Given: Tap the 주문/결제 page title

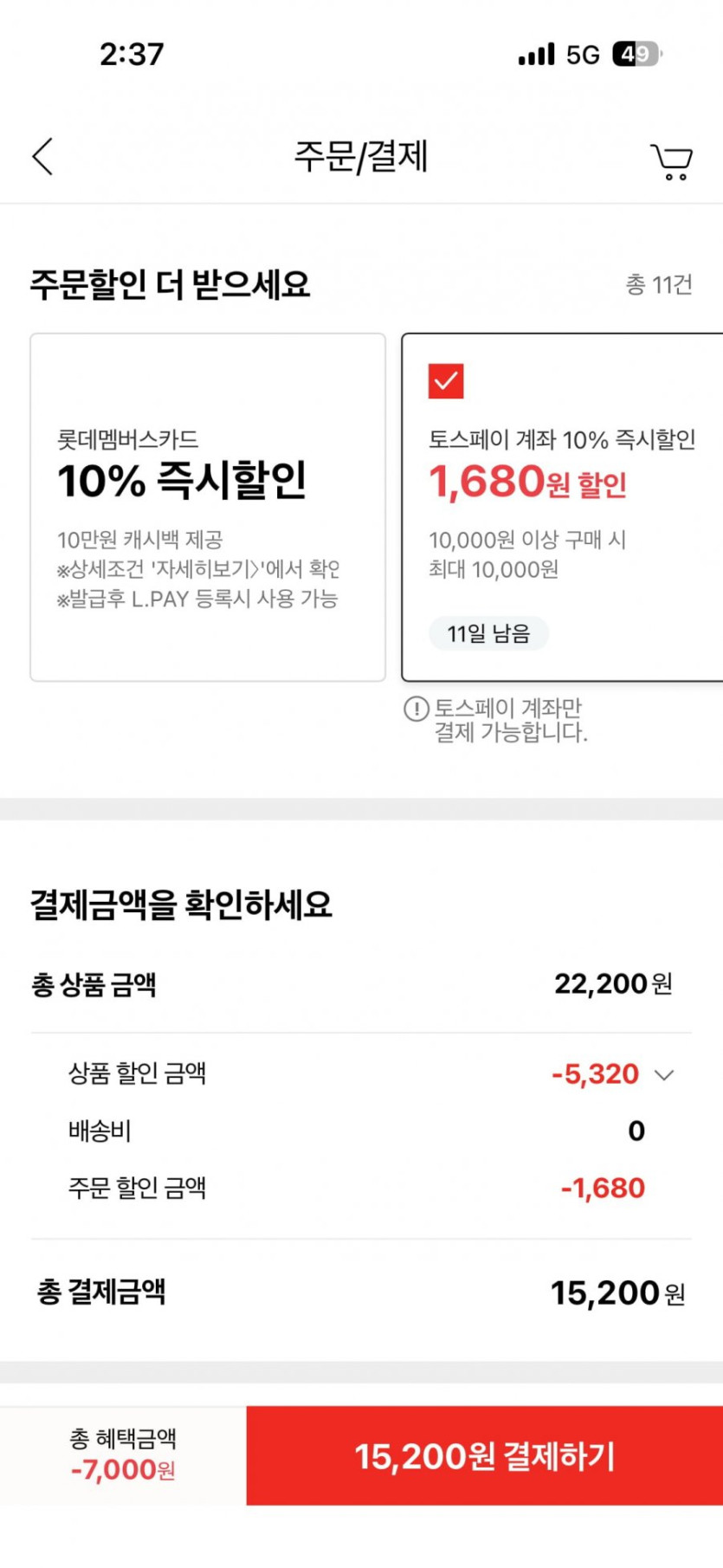Looking at the screenshot, I should point(361,157).
